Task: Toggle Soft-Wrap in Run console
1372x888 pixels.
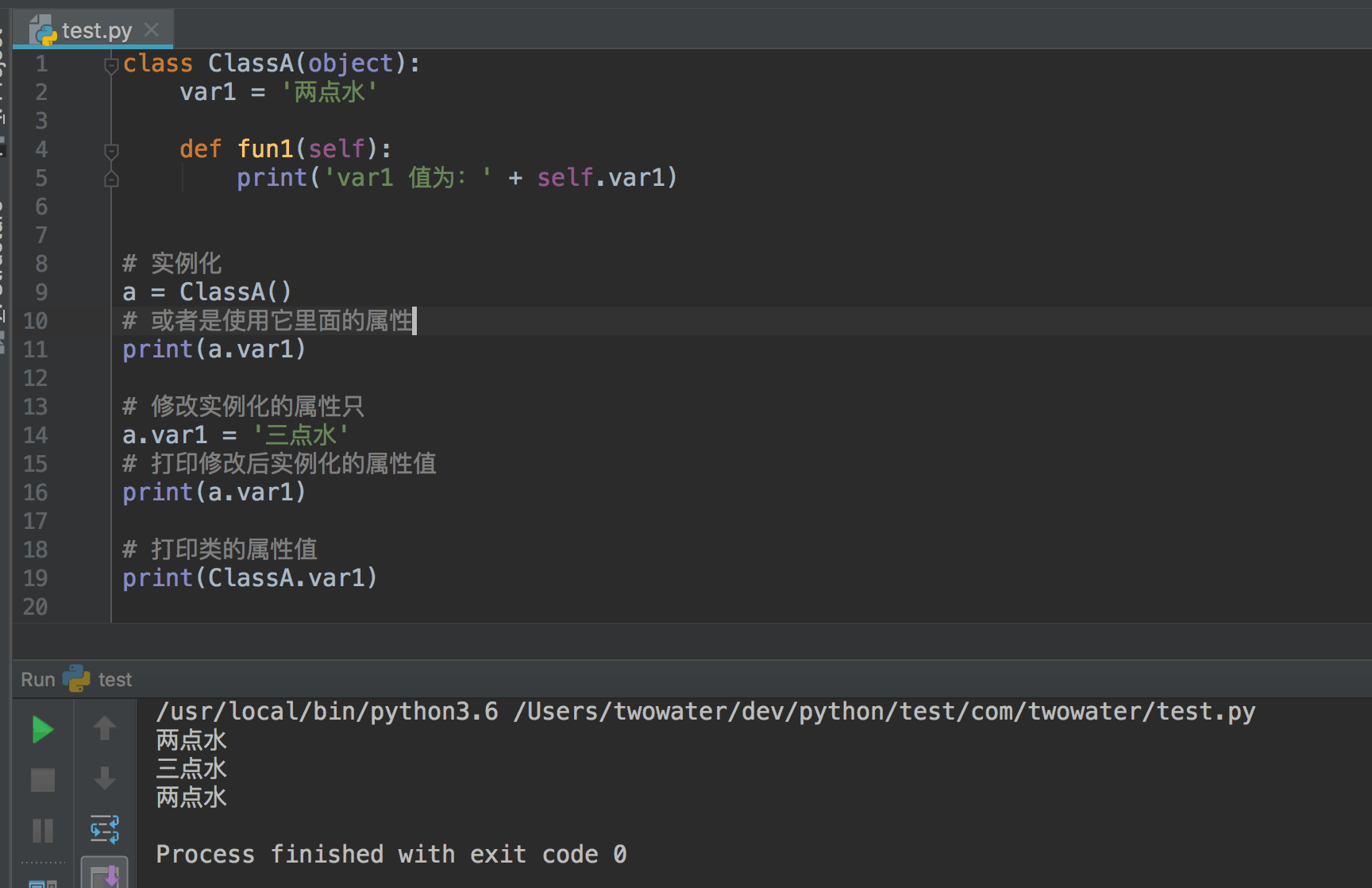Action: click(x=105, y=829)
